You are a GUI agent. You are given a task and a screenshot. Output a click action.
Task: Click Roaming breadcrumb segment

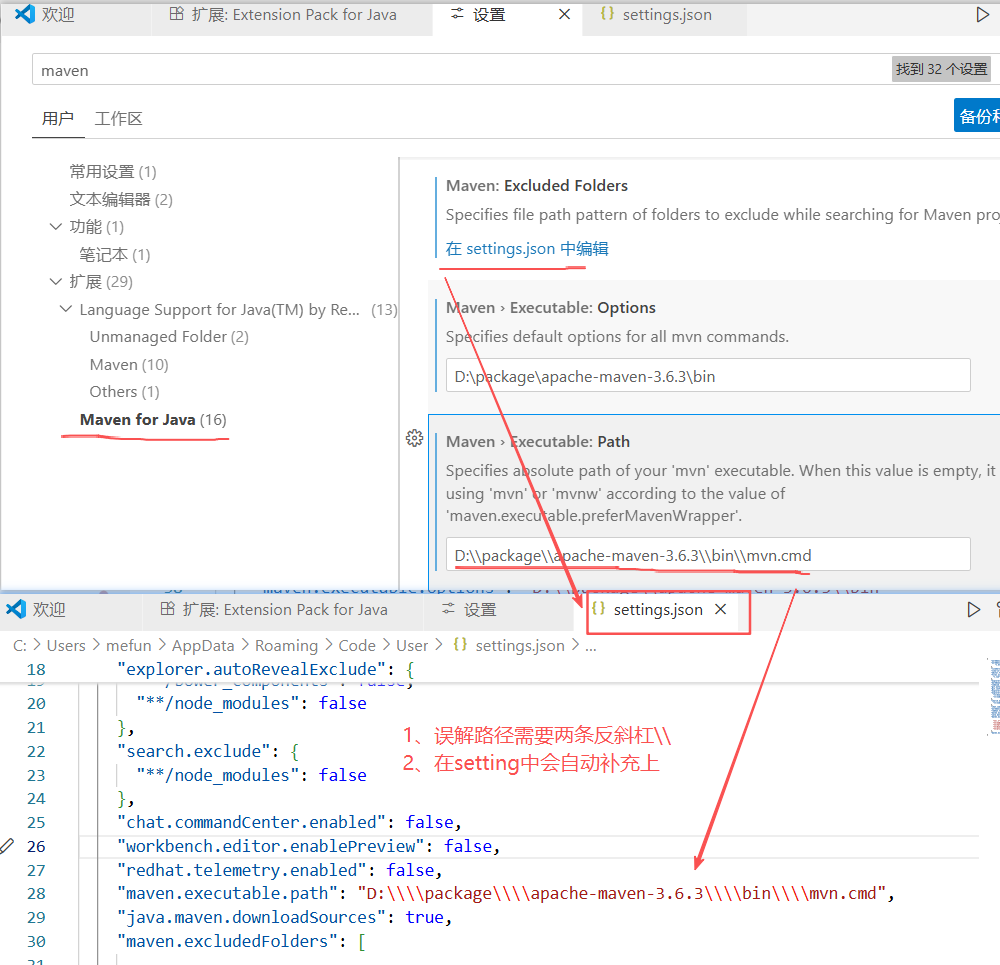point(286,645)
